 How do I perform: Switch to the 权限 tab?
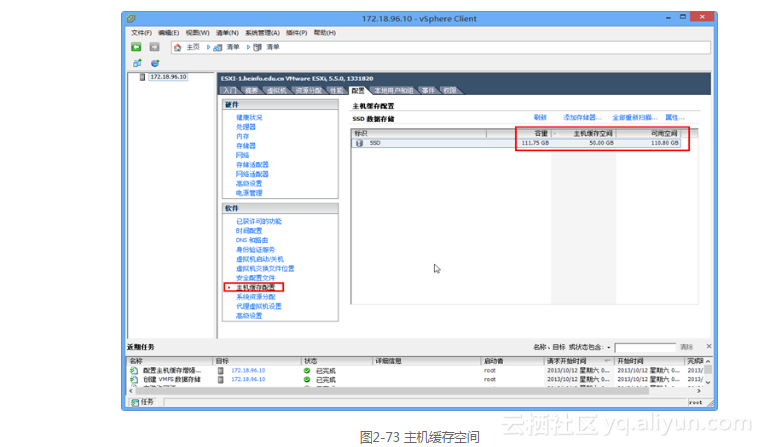click(450, 90)
